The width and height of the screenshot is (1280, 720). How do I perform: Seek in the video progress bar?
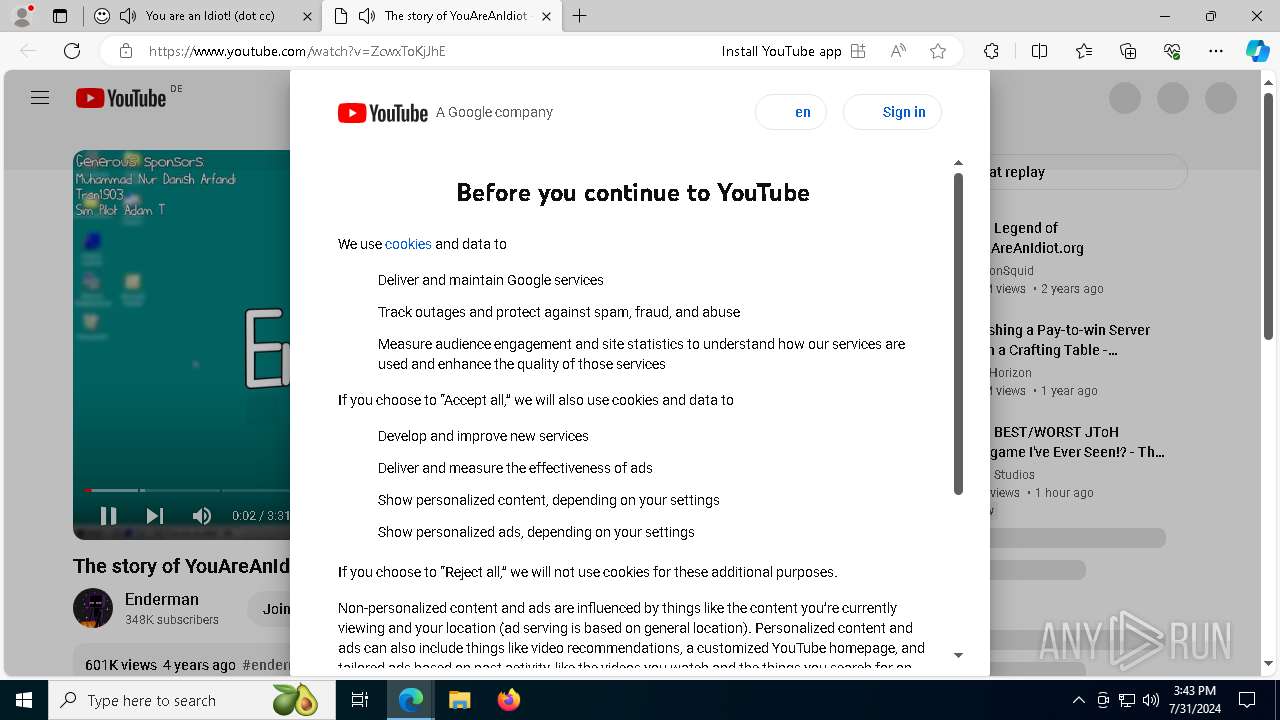187,490
